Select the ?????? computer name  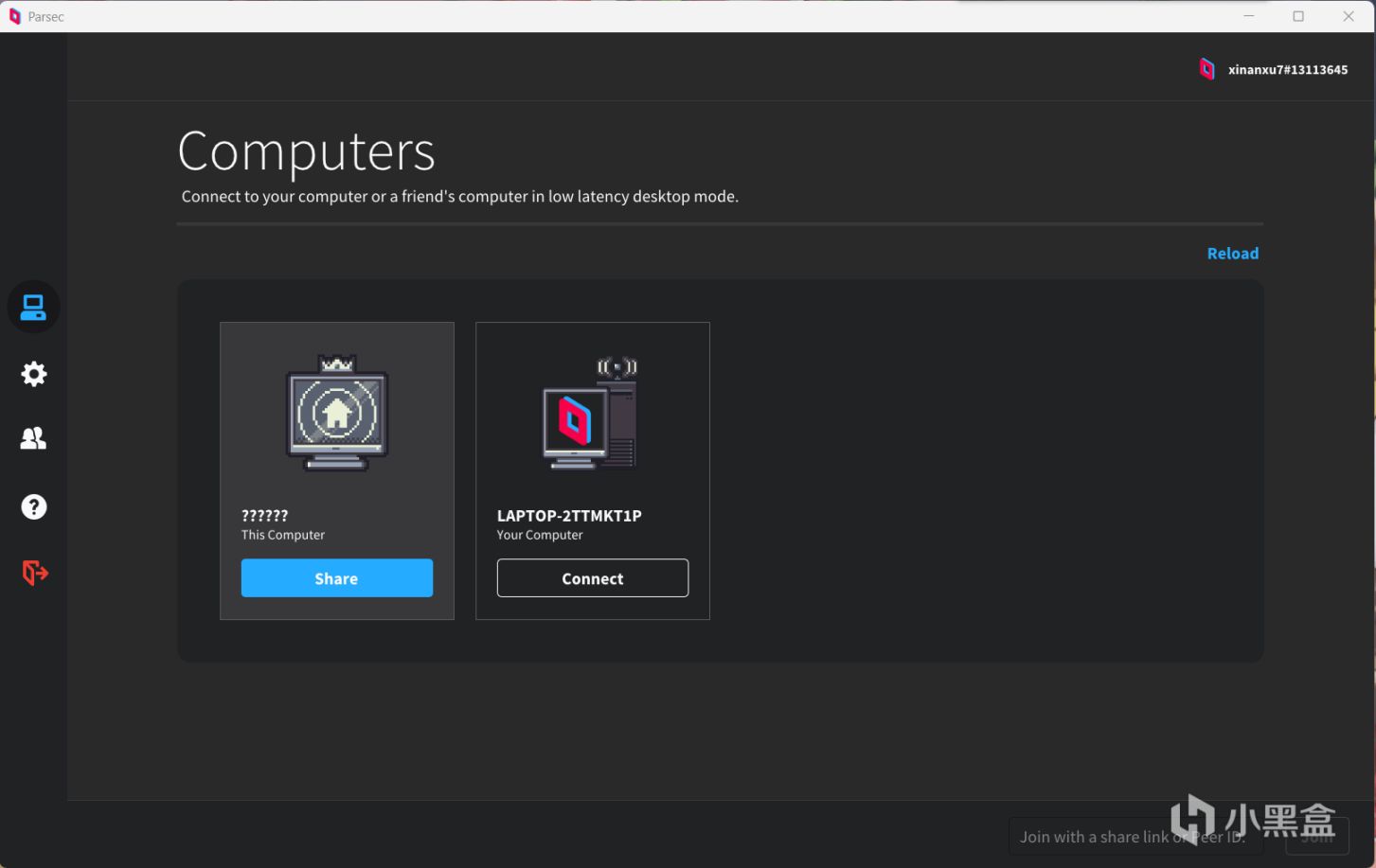(x=264, y=516)
